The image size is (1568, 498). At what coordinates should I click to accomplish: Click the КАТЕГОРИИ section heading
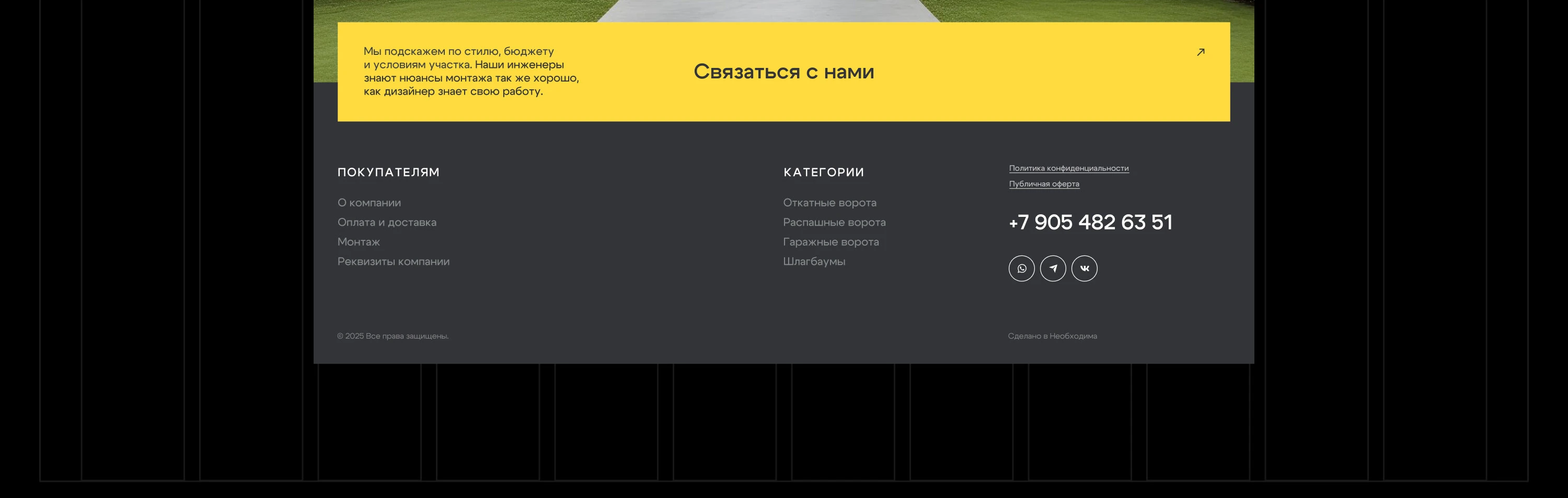pos(824,172)
